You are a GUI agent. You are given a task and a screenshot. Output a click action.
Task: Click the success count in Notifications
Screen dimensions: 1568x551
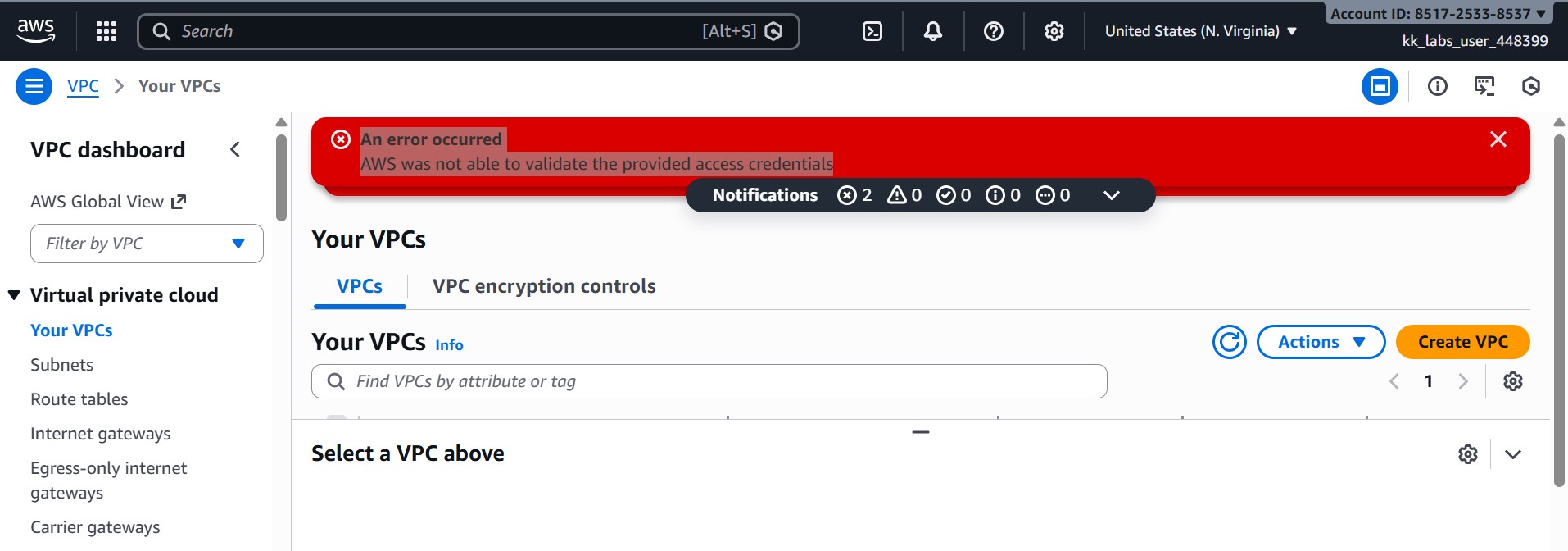[954, 195]
